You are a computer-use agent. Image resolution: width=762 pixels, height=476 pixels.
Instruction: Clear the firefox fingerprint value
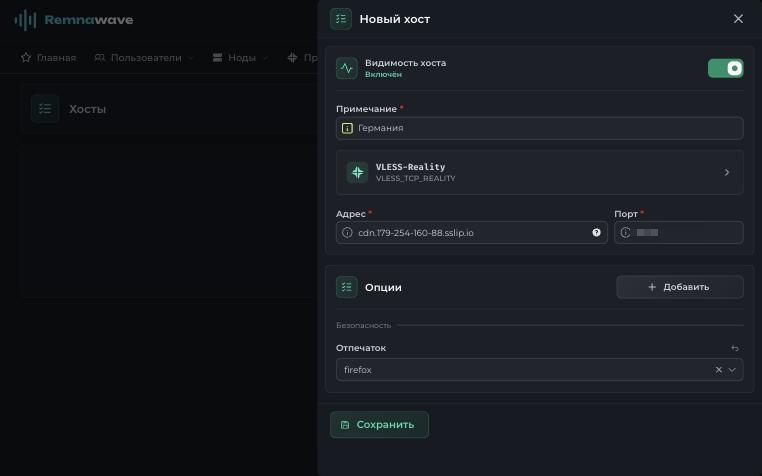(719, 370)
